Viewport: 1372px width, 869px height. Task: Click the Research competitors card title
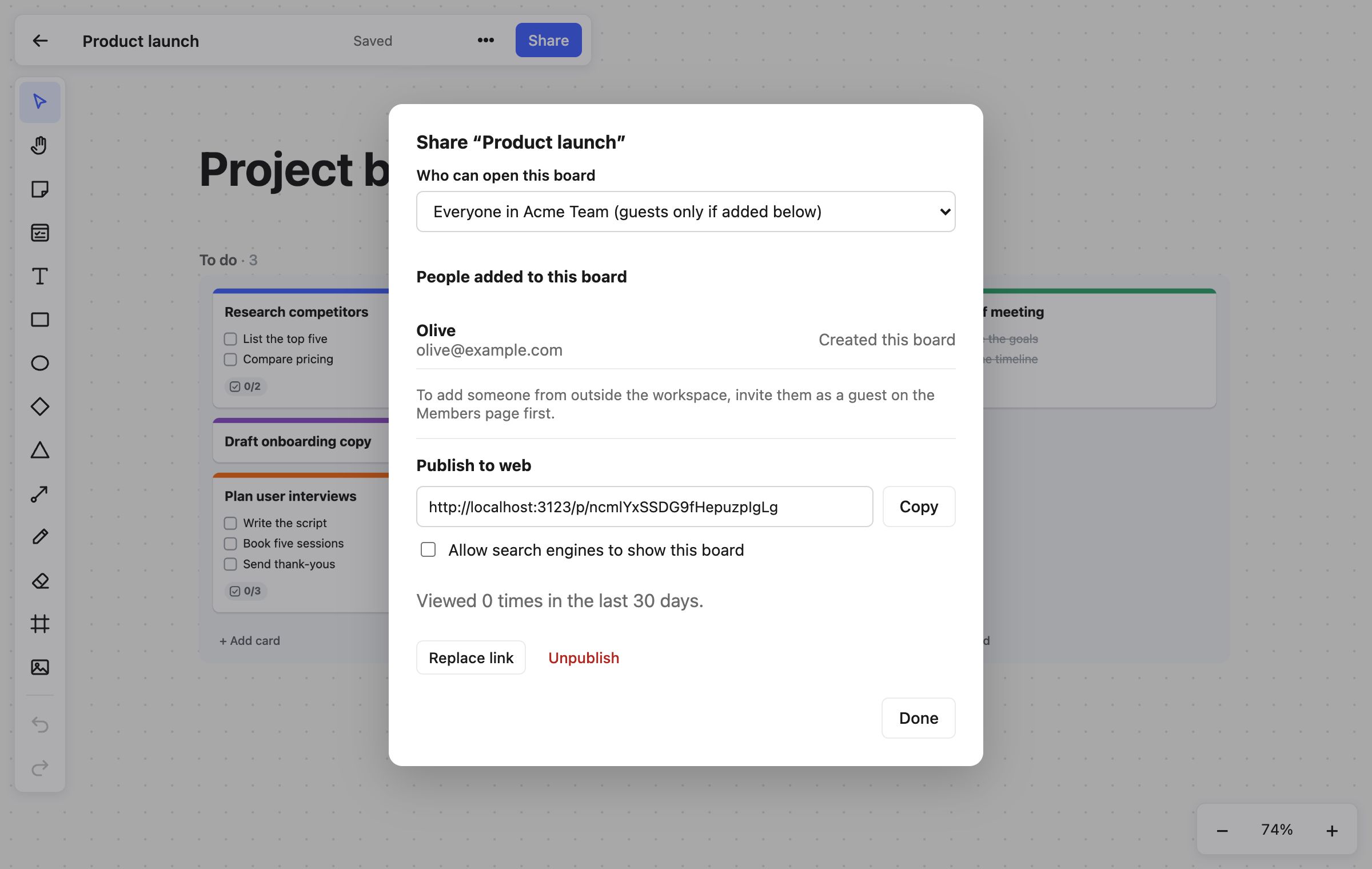point(296,312)
